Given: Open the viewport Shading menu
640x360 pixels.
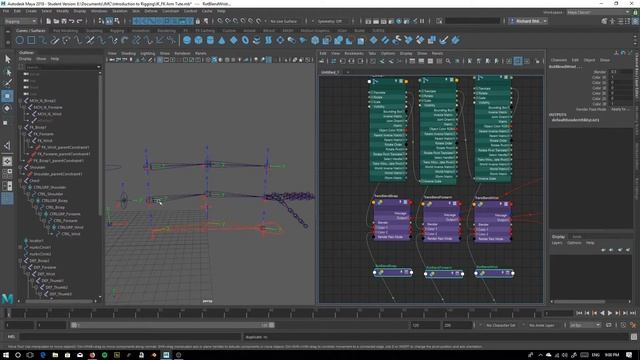Looking at the screenshot, I should (x=128, y=53).
